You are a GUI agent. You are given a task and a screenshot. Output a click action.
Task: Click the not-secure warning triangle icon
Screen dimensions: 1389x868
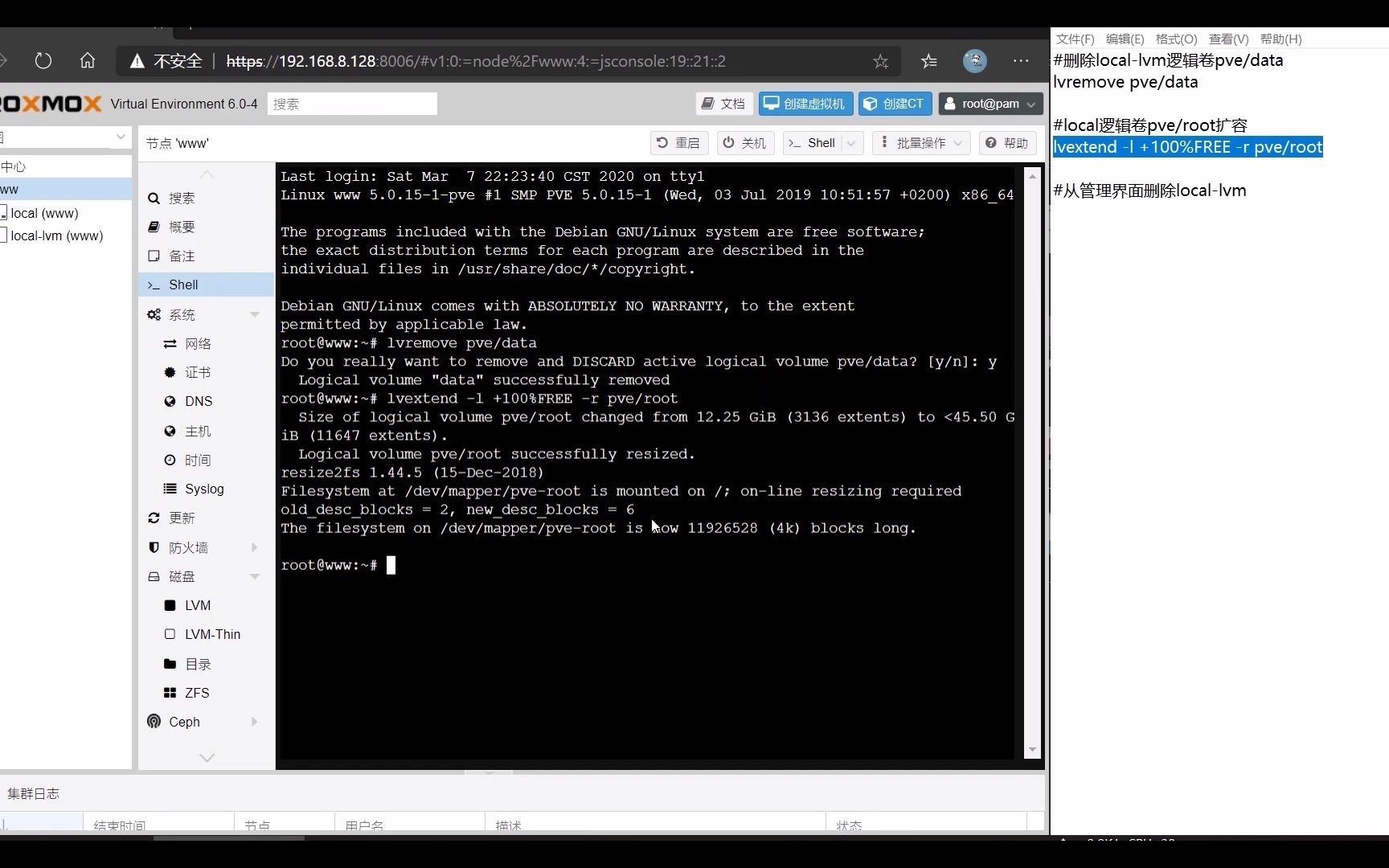[137, 61]
